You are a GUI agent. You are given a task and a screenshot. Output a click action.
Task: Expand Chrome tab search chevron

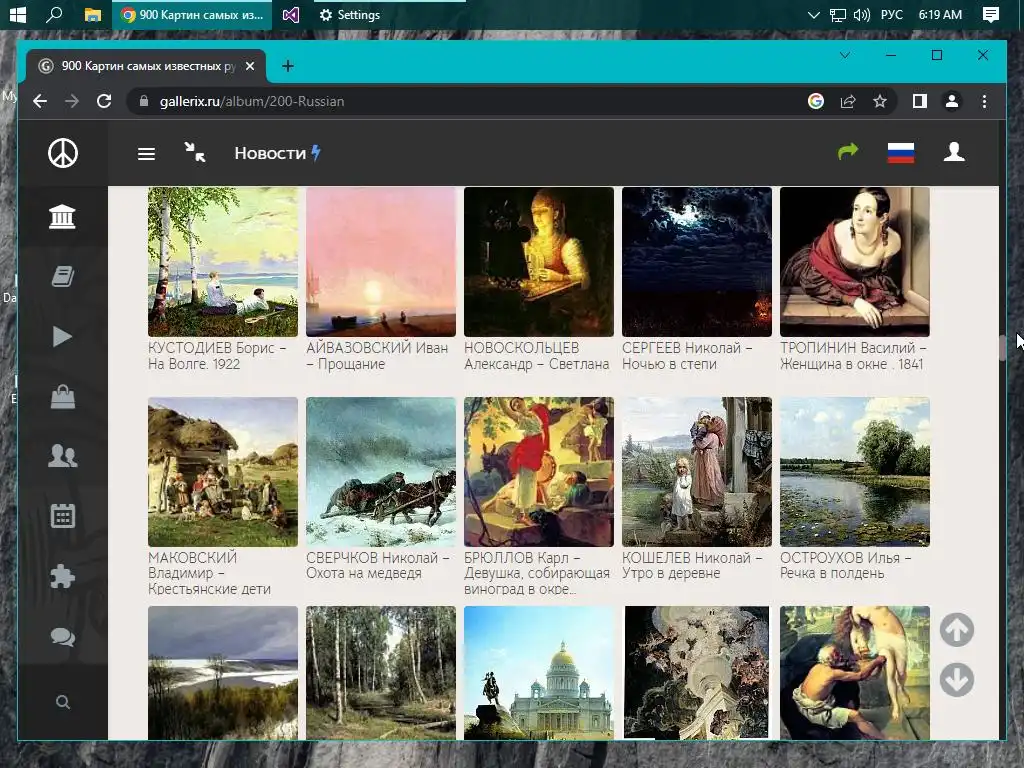(x=844, y=56)
